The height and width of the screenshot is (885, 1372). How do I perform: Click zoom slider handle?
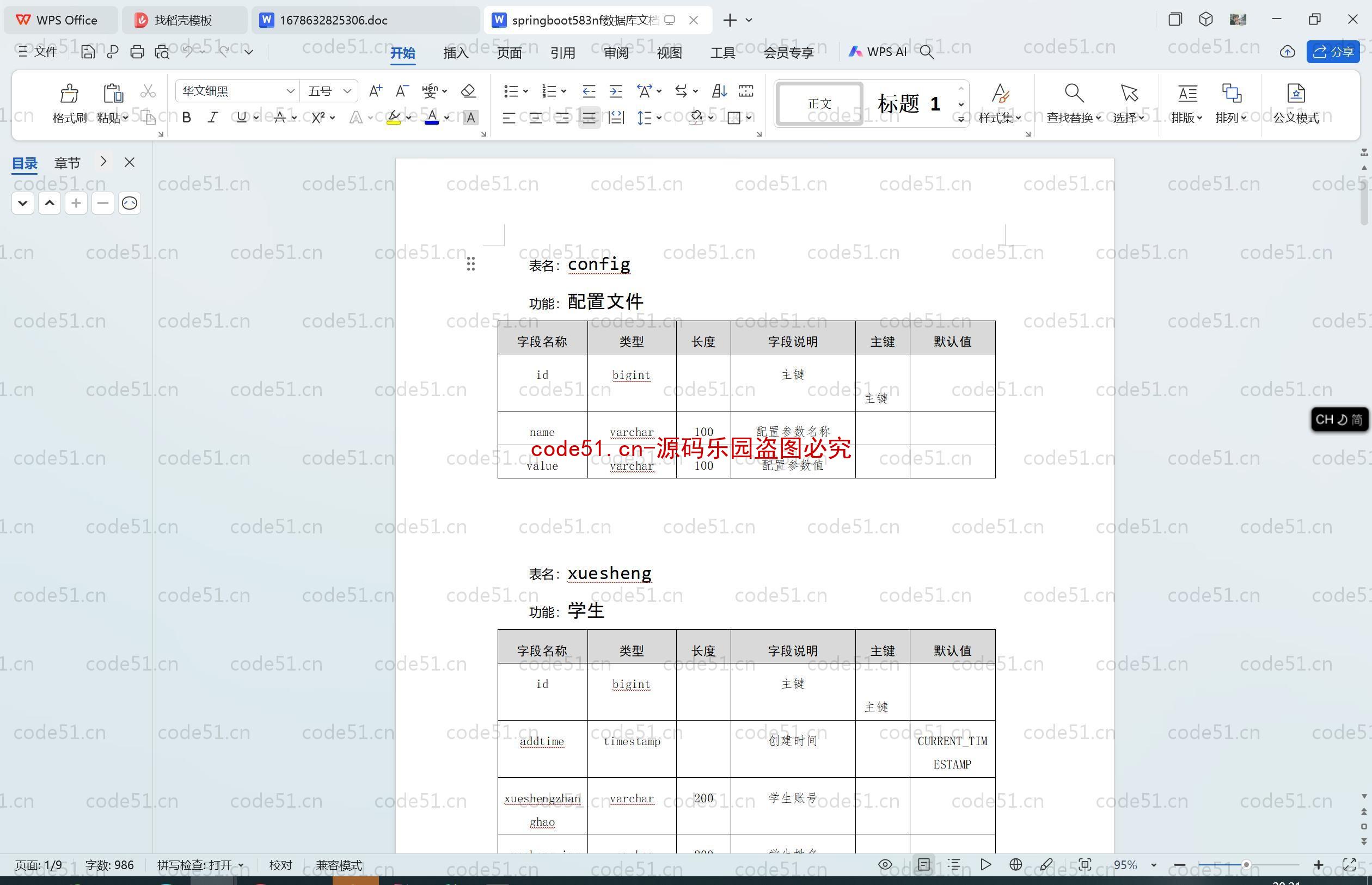1246,865
